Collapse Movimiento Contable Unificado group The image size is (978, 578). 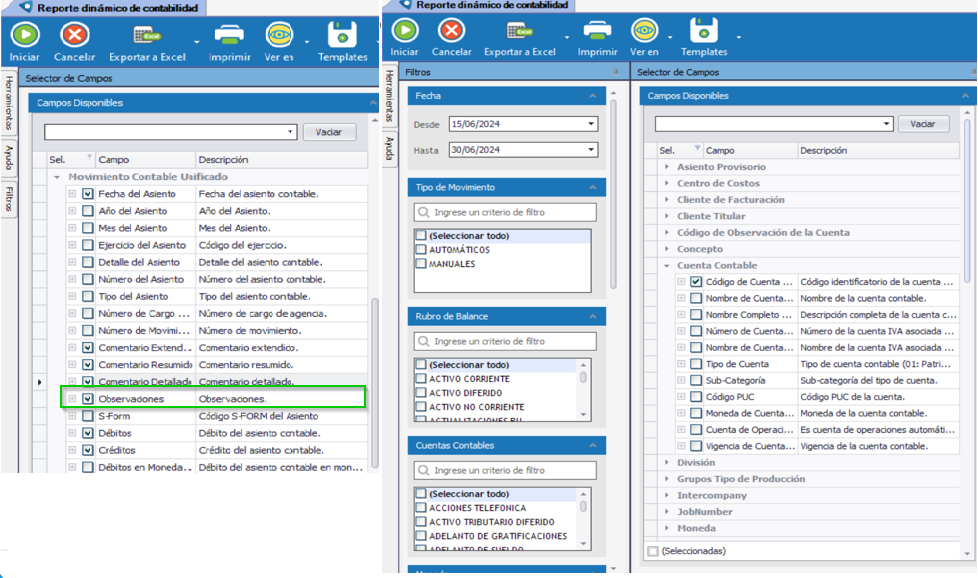click(57, 177)
